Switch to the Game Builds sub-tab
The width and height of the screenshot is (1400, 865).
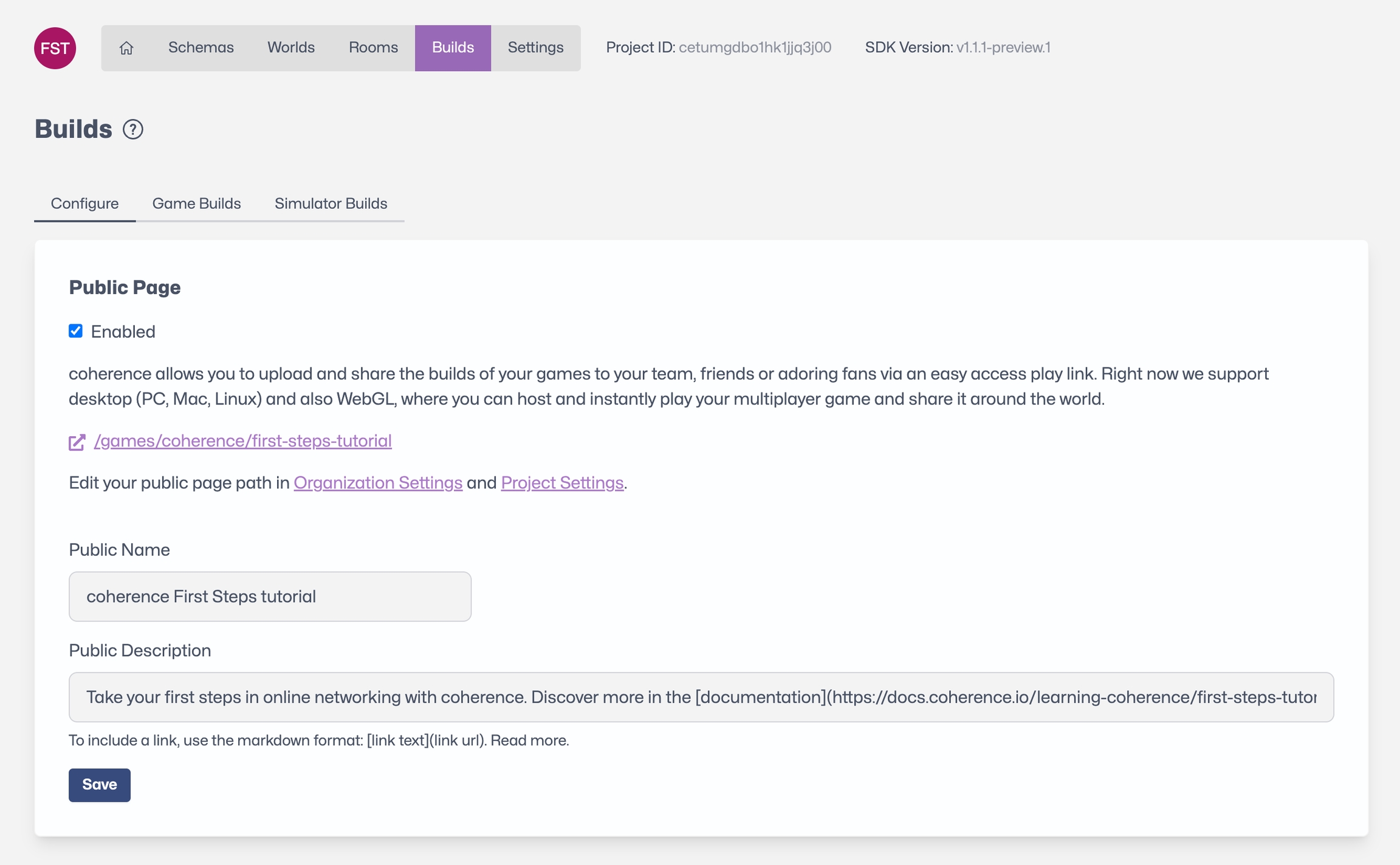click(x=196, y=203)
